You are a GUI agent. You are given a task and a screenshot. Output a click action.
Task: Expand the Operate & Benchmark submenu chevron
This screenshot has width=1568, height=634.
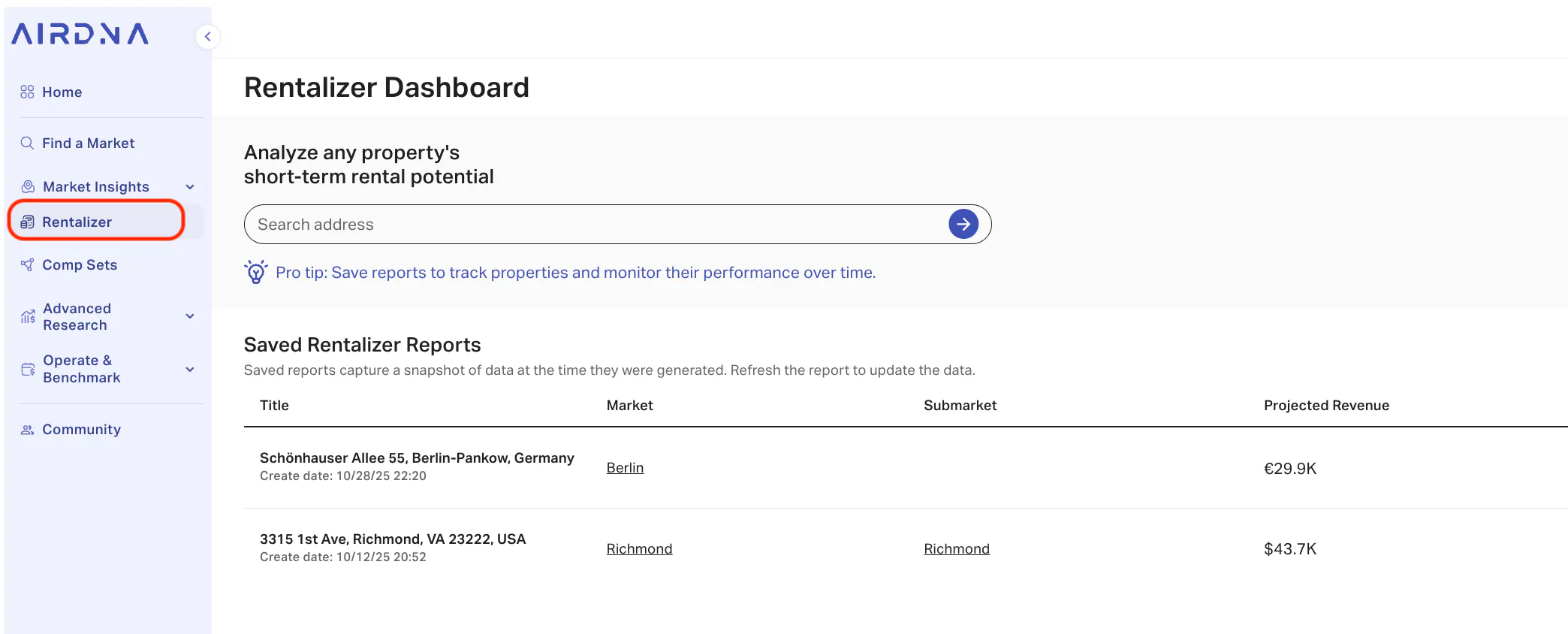pos(190,370)
